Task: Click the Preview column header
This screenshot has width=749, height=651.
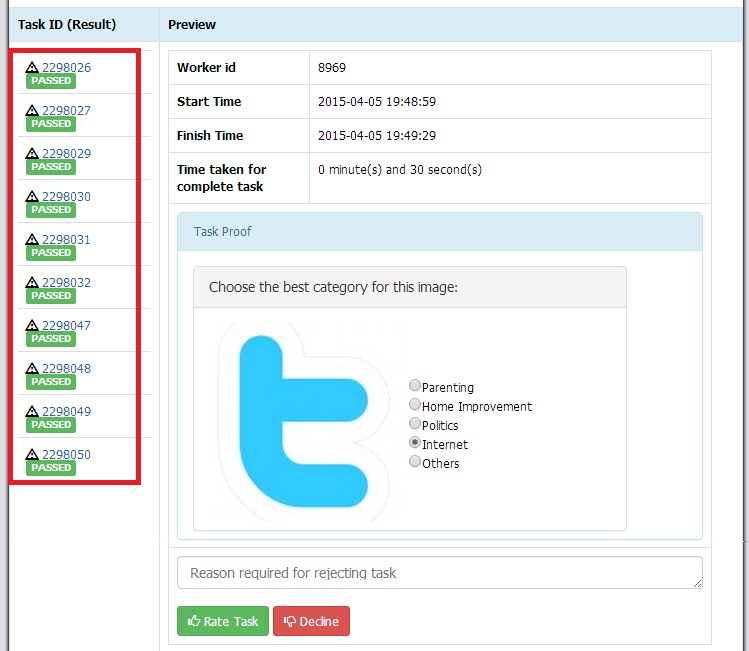Action: [192, 24]
